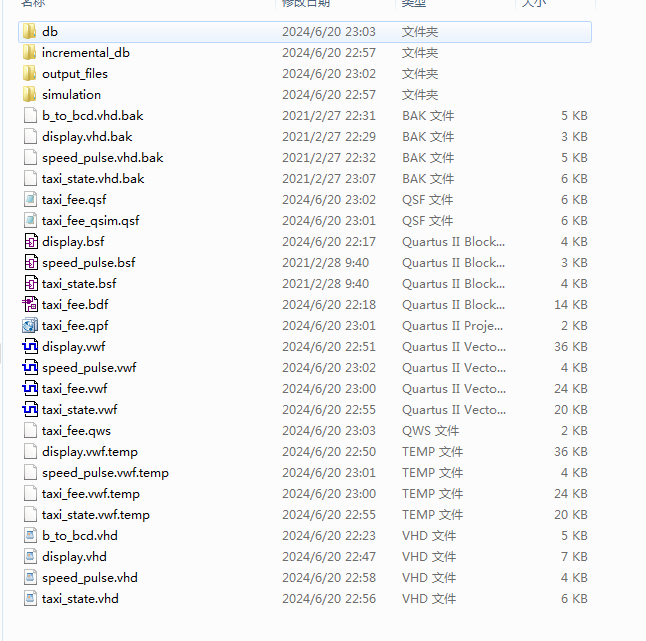Image resolution: width=646 pixels, height=641 pixels.
Task: Click the taxi_fee.qpf Quartus project icon
Action: (30, 326)
